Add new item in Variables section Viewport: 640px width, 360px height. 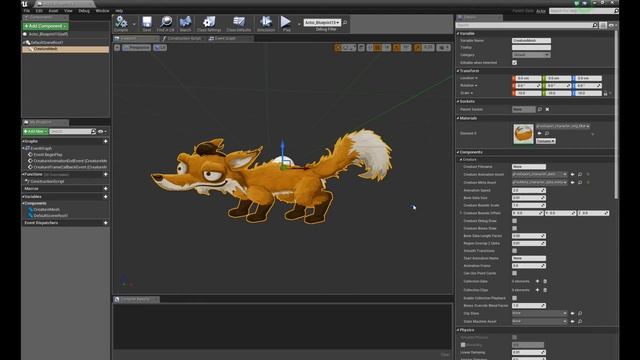click(106, 197)
